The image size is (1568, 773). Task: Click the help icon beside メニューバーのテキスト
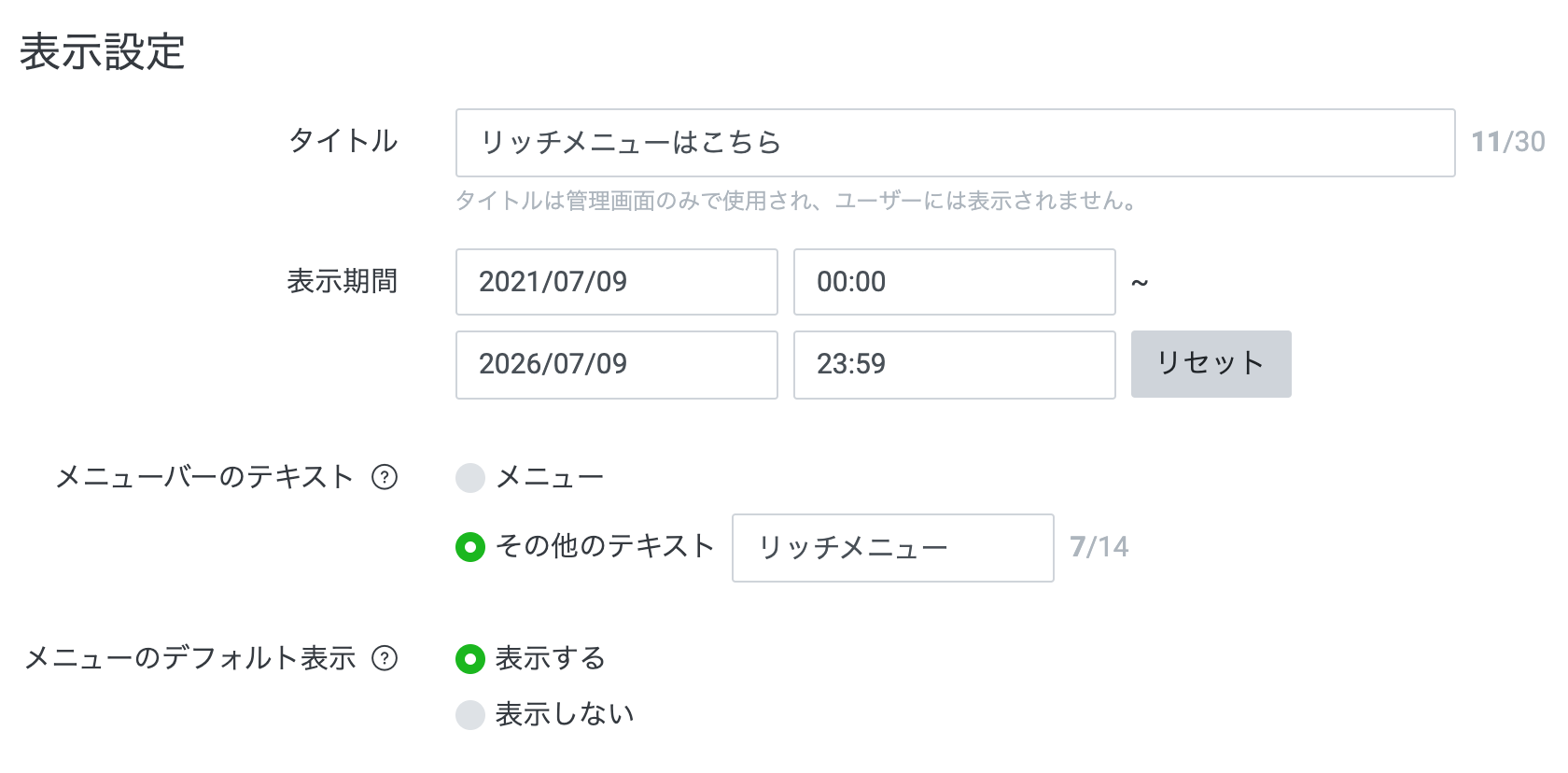click(385, 477)
